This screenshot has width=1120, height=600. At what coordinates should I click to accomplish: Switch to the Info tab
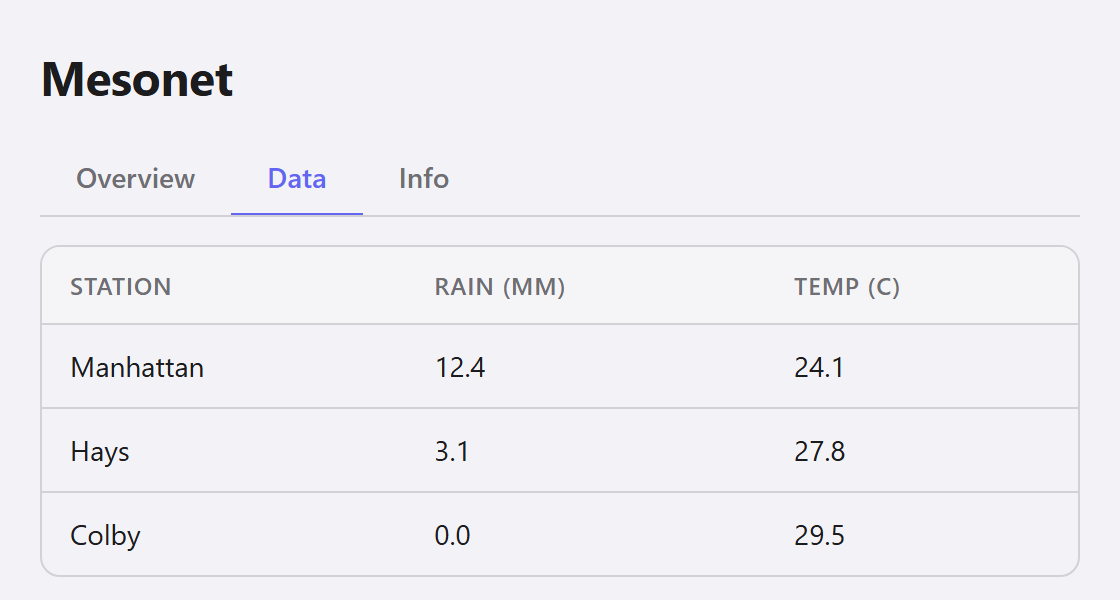click(x=424, y=179)
